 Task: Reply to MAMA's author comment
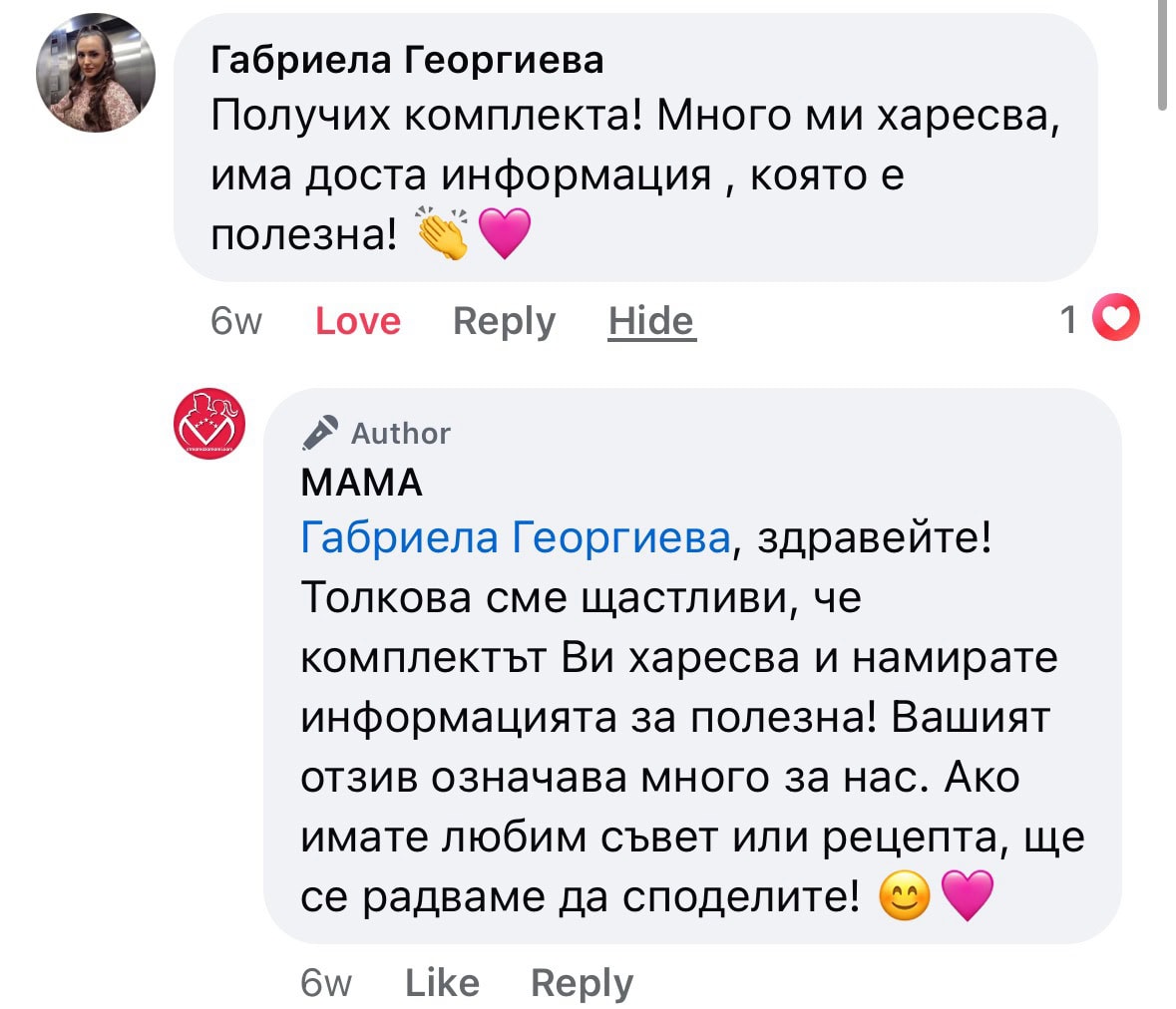tap(582, 983)
